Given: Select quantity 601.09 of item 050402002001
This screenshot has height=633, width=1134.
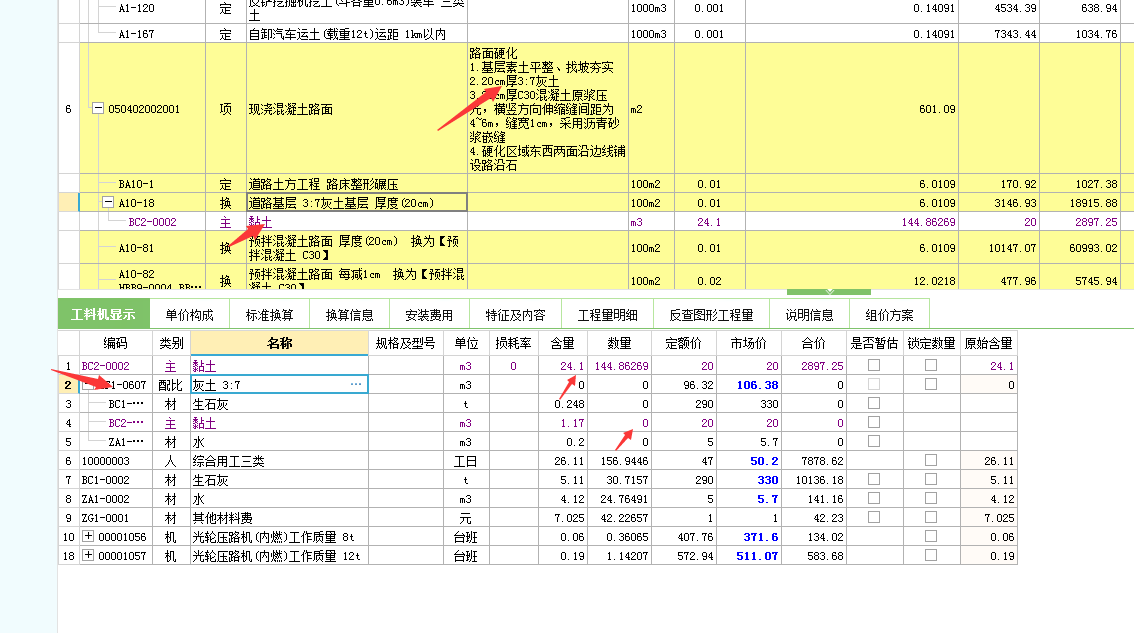Looking at the screenshot, I should point(851,109).
